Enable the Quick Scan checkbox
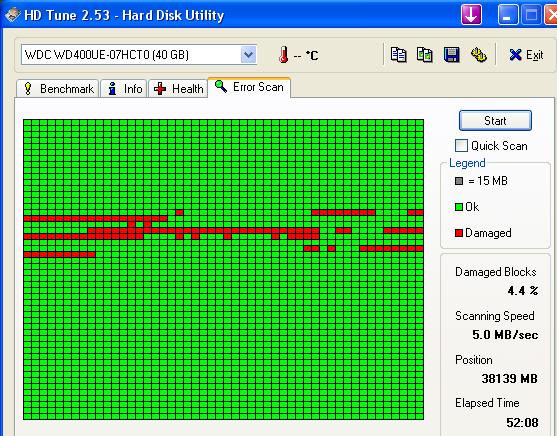Image resolution: width=557 pixels, height=436 pixels. [461, 146]
